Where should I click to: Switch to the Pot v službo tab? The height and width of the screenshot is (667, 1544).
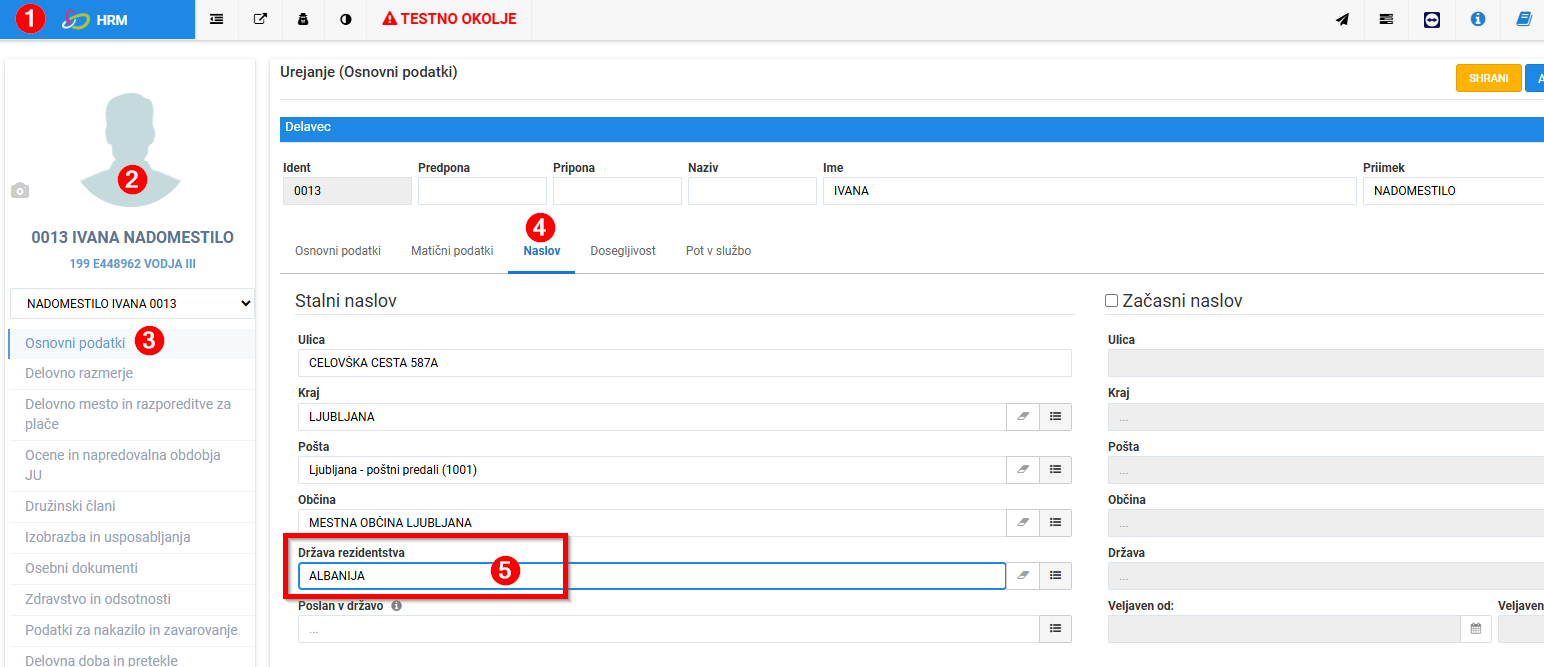coord(718,251)
